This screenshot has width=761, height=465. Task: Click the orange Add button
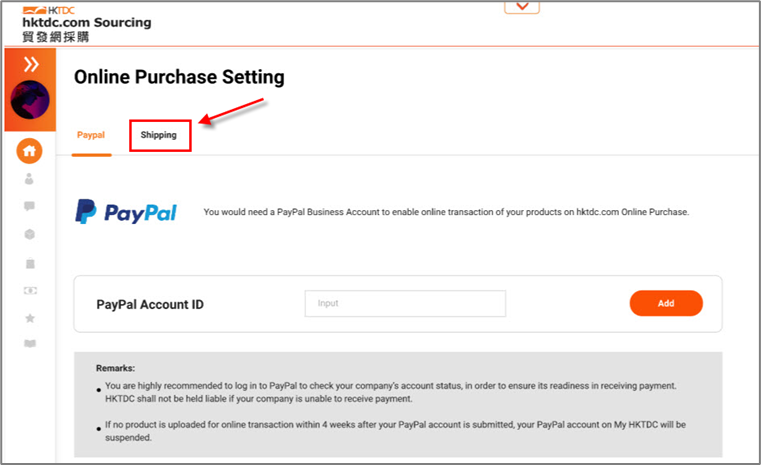click(666, 303)
